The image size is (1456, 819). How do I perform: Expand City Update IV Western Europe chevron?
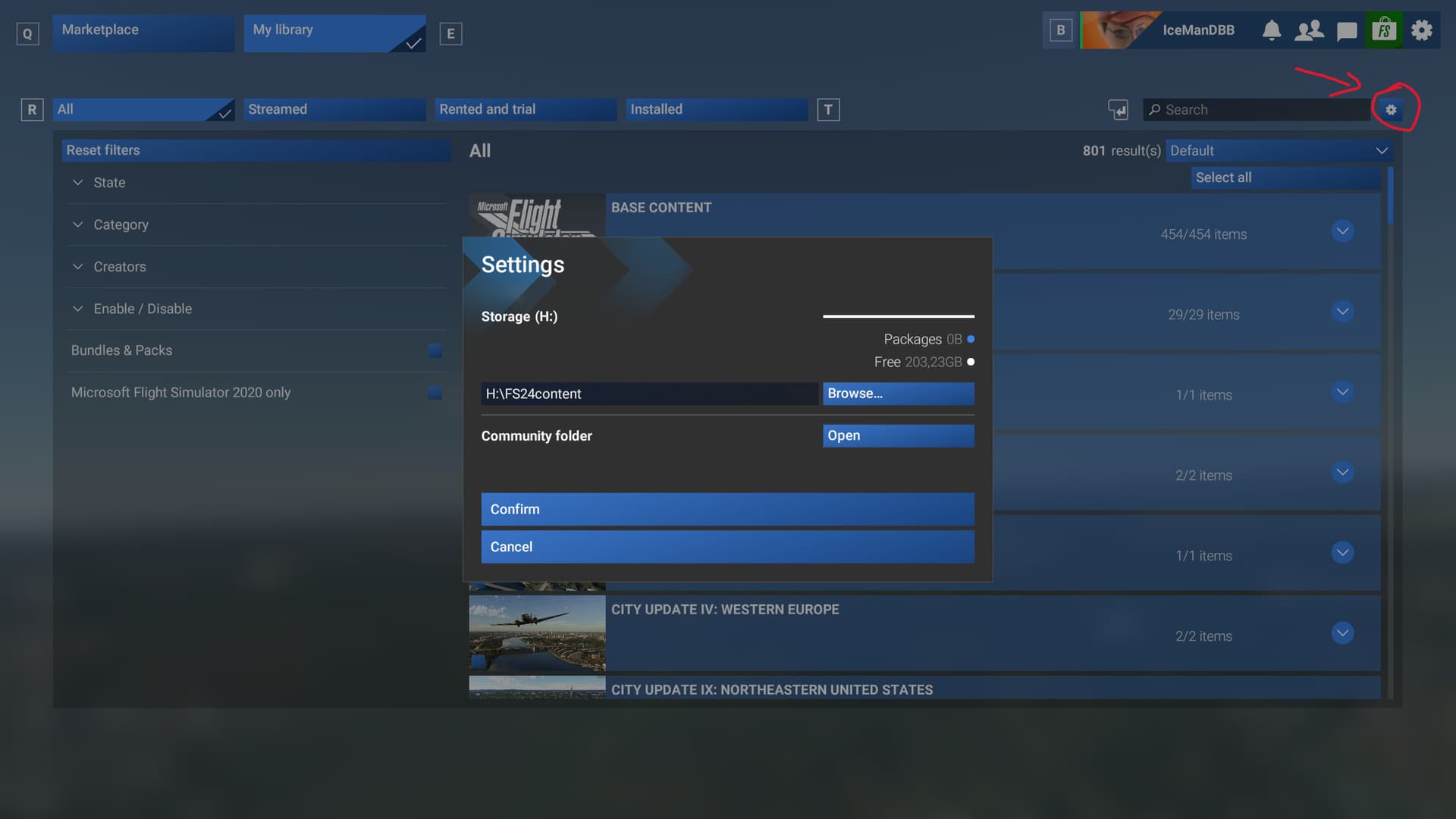[1342, 633]
